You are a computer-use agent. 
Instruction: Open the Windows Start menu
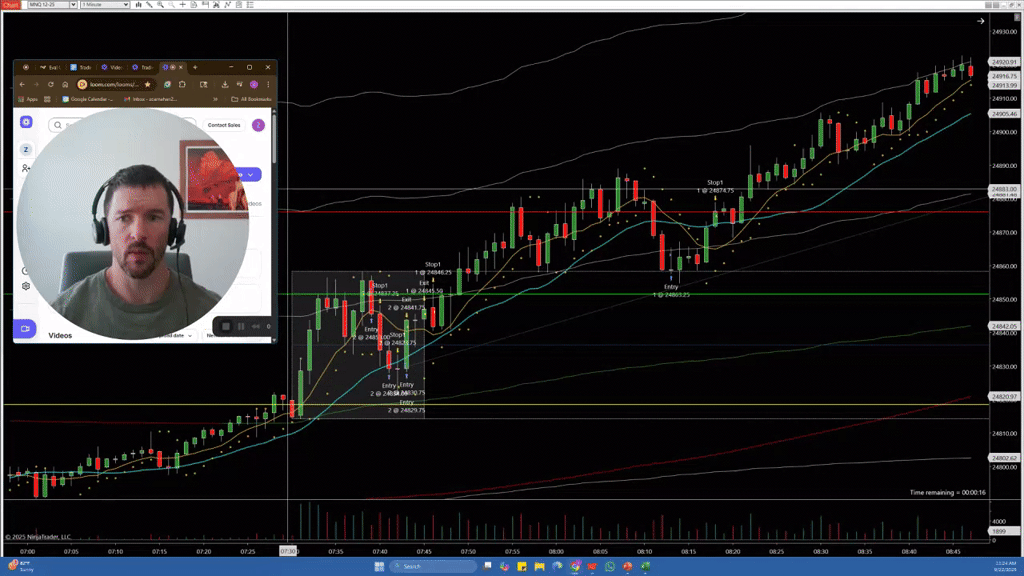pyautogui.click(x=379, y=566)
